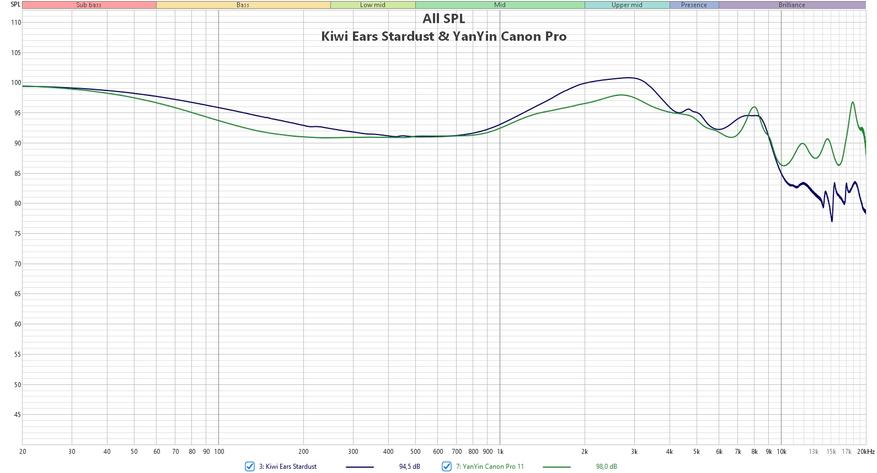
Task: Click the 105 dB vertical axis value
Action: pyautogui.click(x=16, y=53)
